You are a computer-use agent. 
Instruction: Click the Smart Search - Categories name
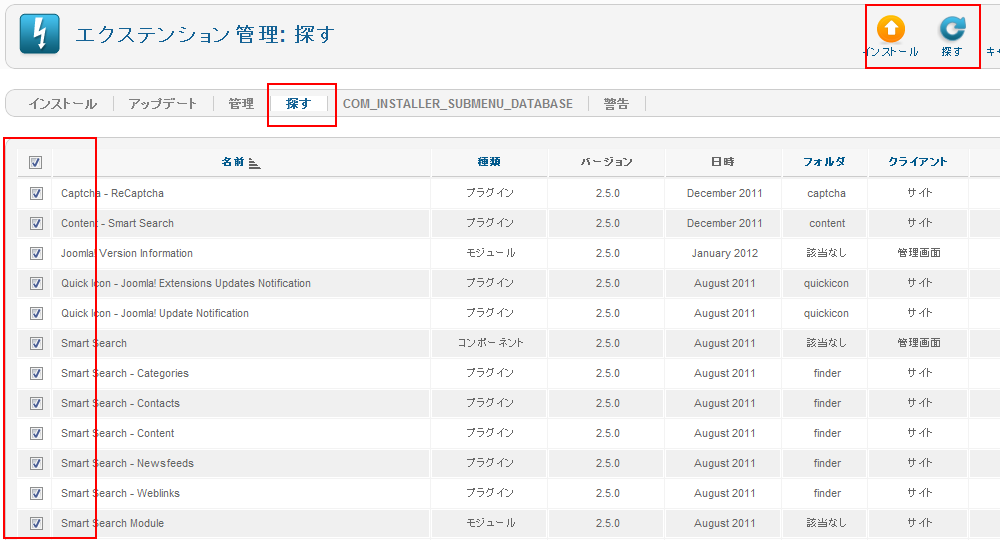(125, 373)
